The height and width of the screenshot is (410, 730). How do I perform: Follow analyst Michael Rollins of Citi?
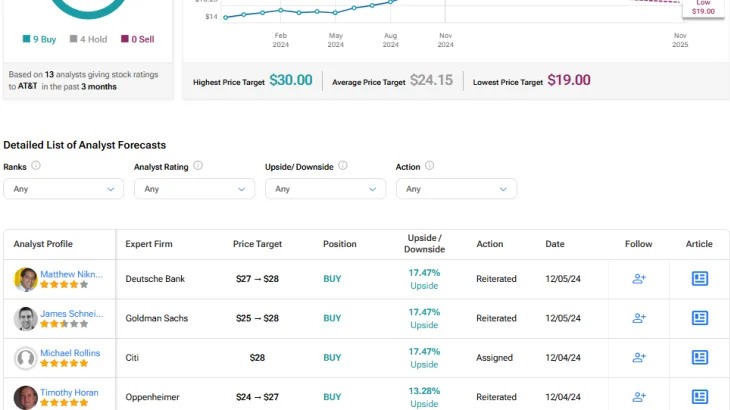tap(639, 357)
